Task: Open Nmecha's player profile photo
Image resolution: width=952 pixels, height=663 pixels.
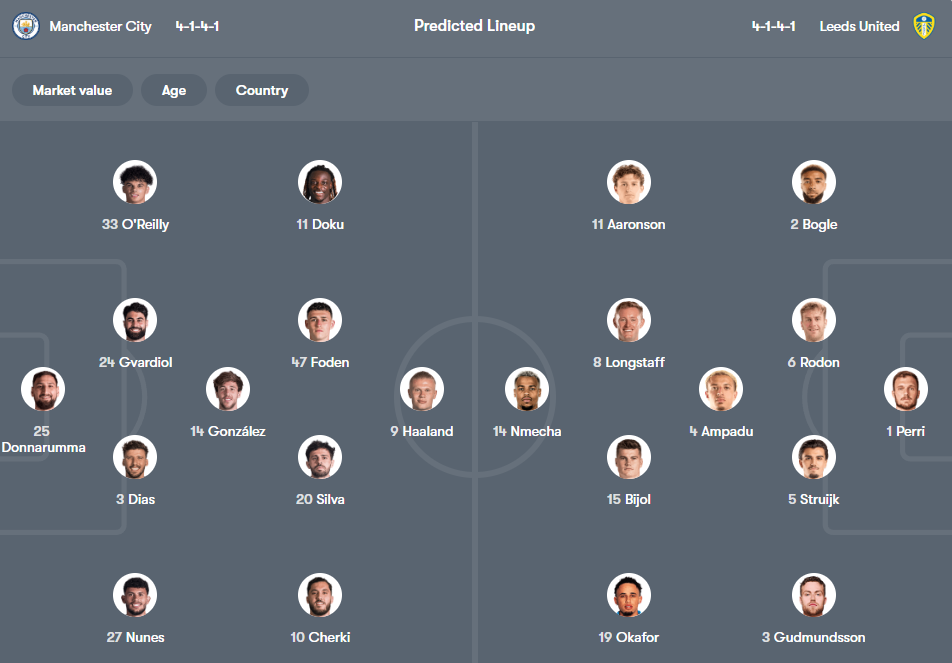Action: [x=527, y=389]
